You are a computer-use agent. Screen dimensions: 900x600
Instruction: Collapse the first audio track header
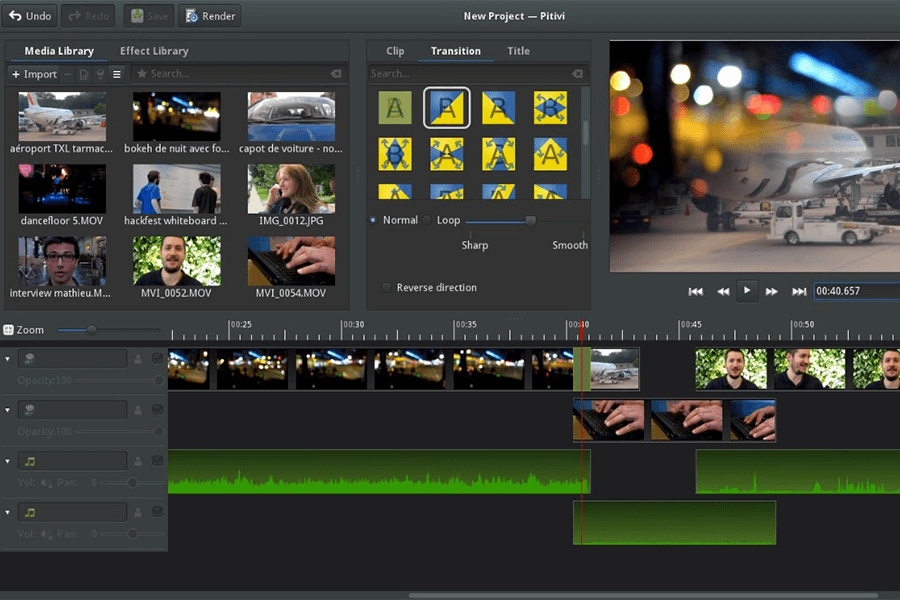pyautogui.click(x=8, y=461)
